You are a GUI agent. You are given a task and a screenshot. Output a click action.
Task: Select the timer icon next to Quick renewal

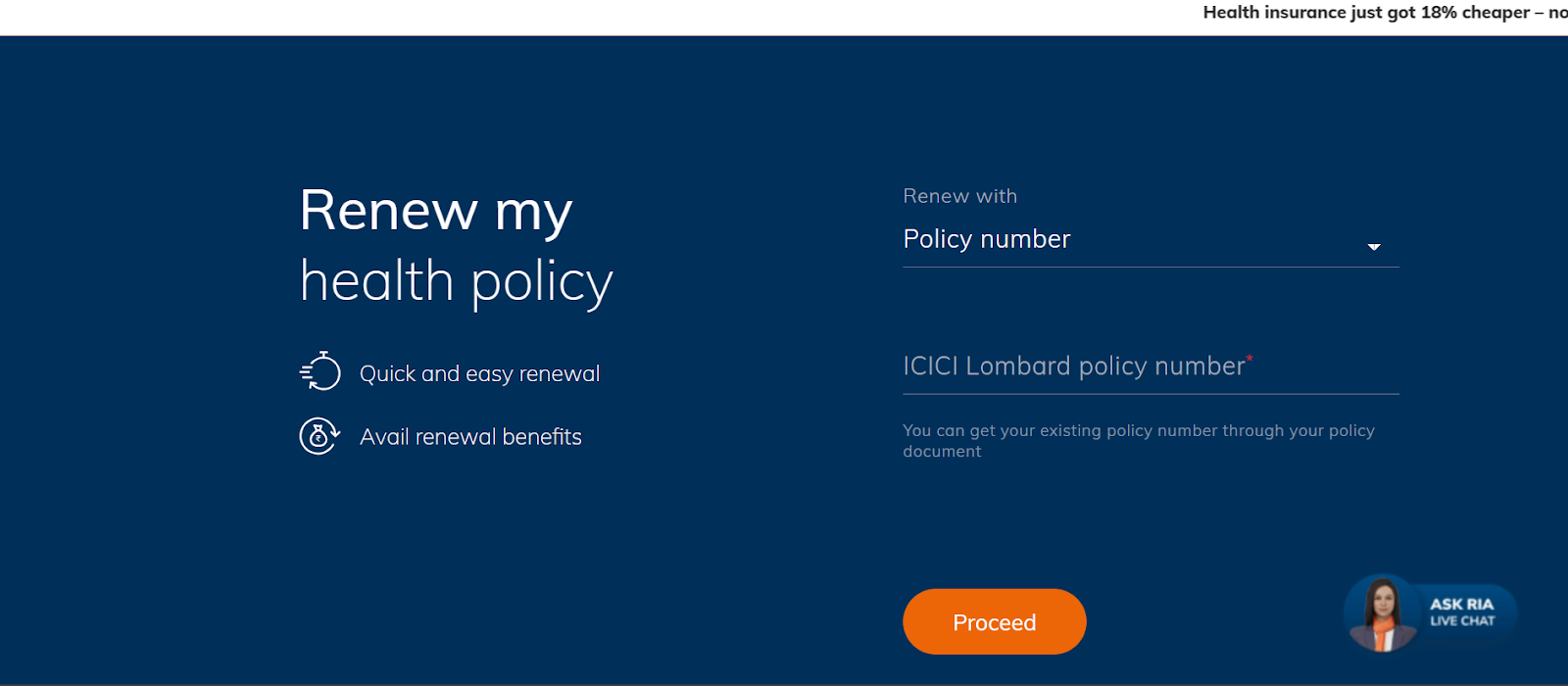[x=319, y=372]
